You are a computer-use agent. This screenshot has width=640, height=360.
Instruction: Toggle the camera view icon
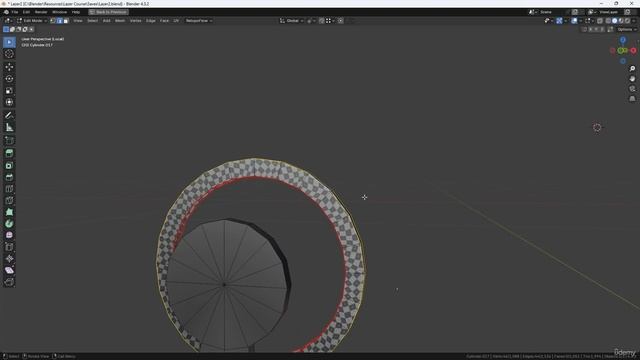(x=632, y=89)
